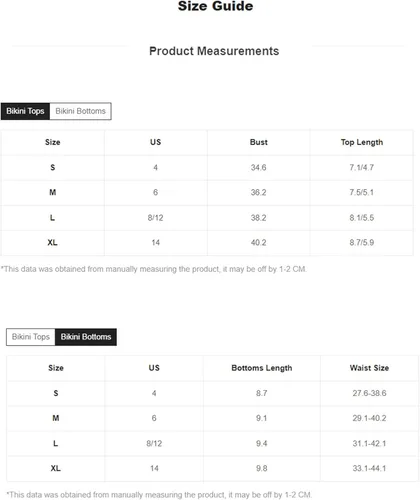Switch to upper Bikini Bottoms tab
The image size is (420, 500).
click(80, 111)
